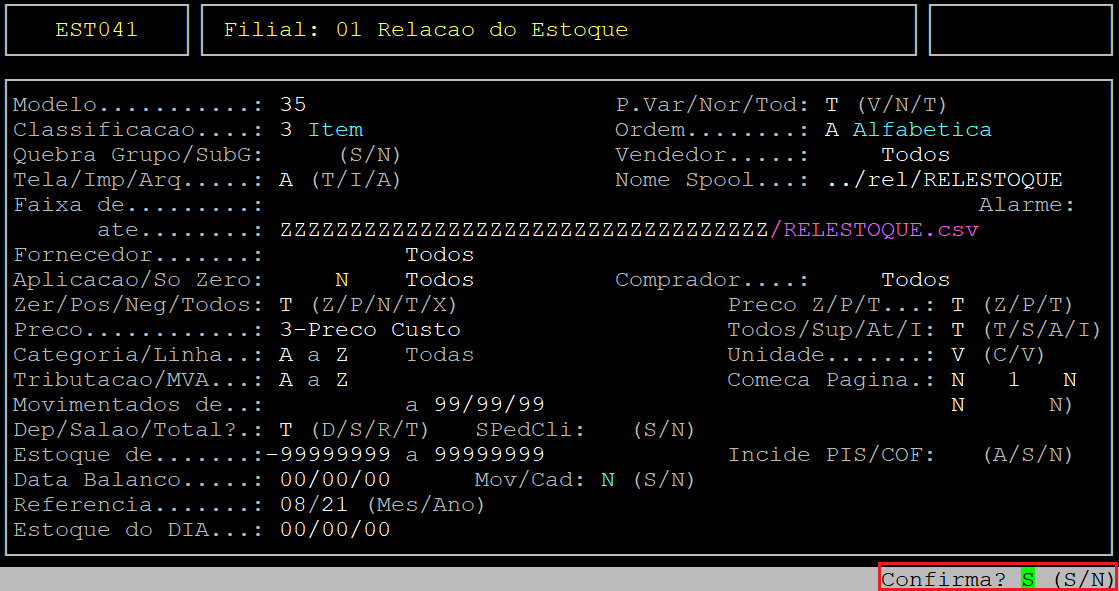Click the Modelo field value 35

pyautogui.click(x=293, y=105)
